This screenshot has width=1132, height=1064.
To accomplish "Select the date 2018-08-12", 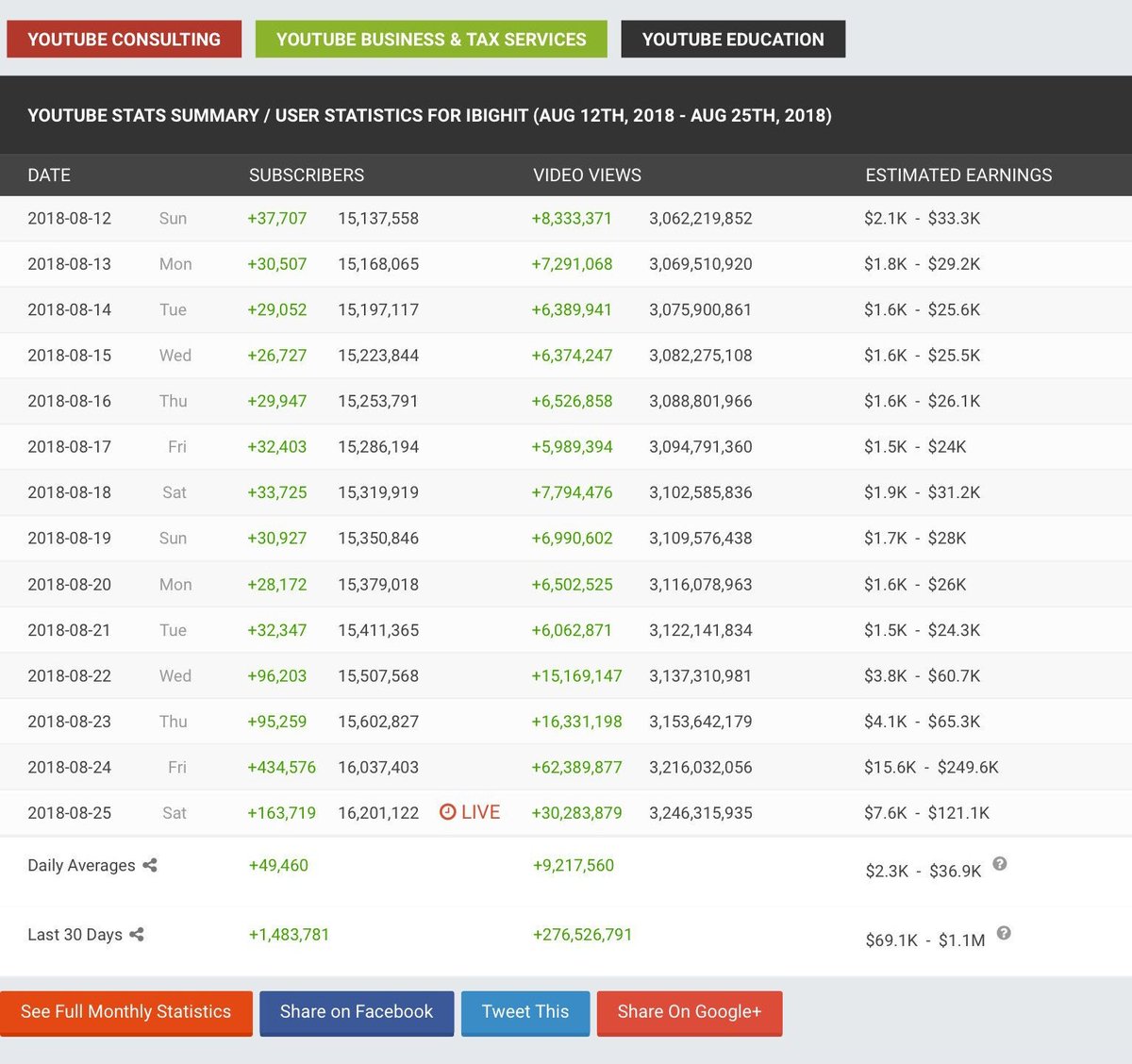I will 69,219.
